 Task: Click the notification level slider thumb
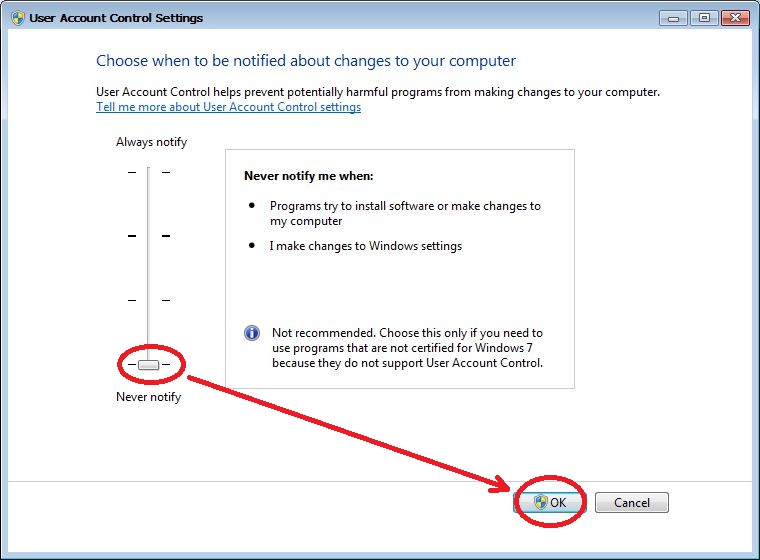148,365
